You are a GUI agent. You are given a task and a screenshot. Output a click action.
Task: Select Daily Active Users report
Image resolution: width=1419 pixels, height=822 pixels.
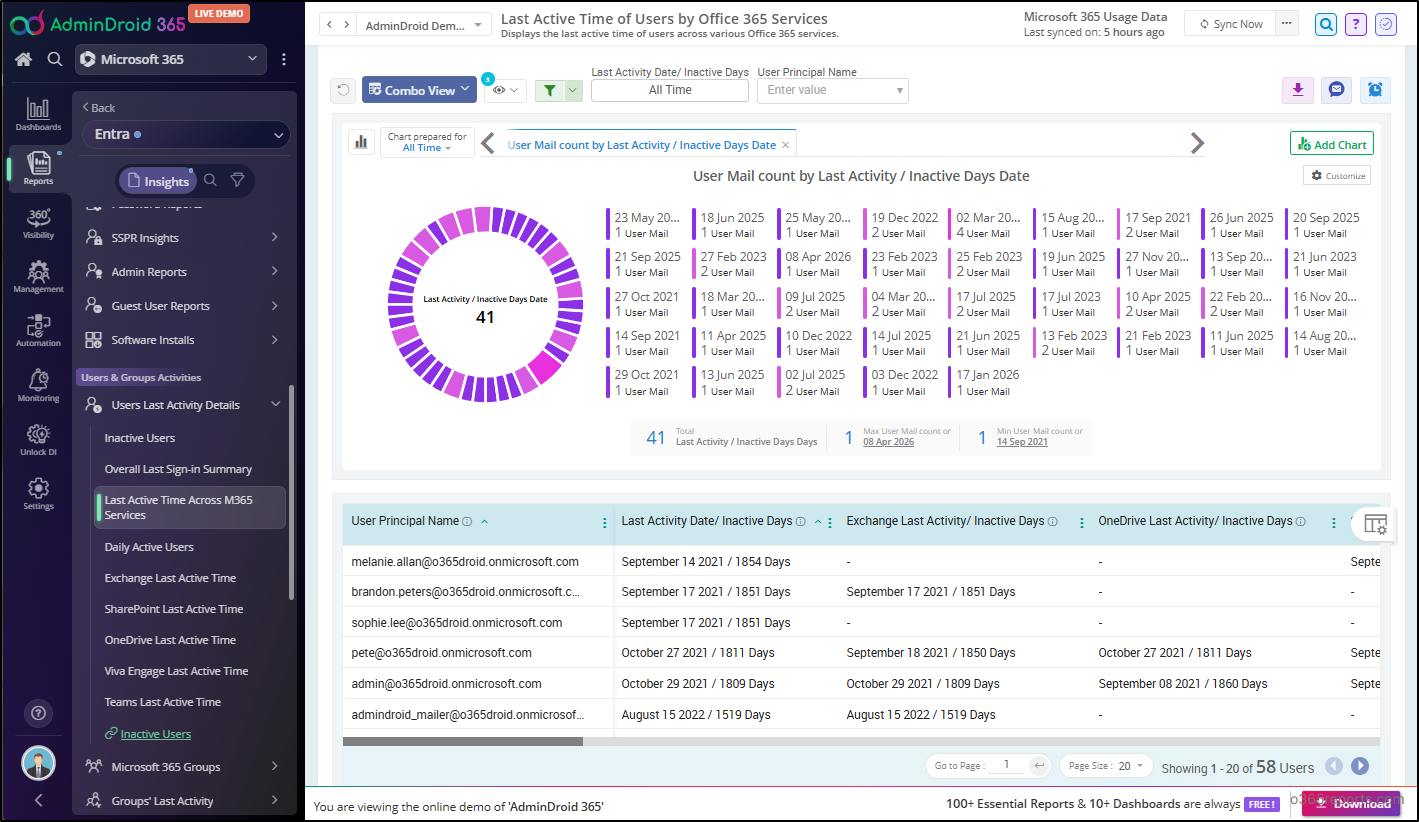(149, 547)
